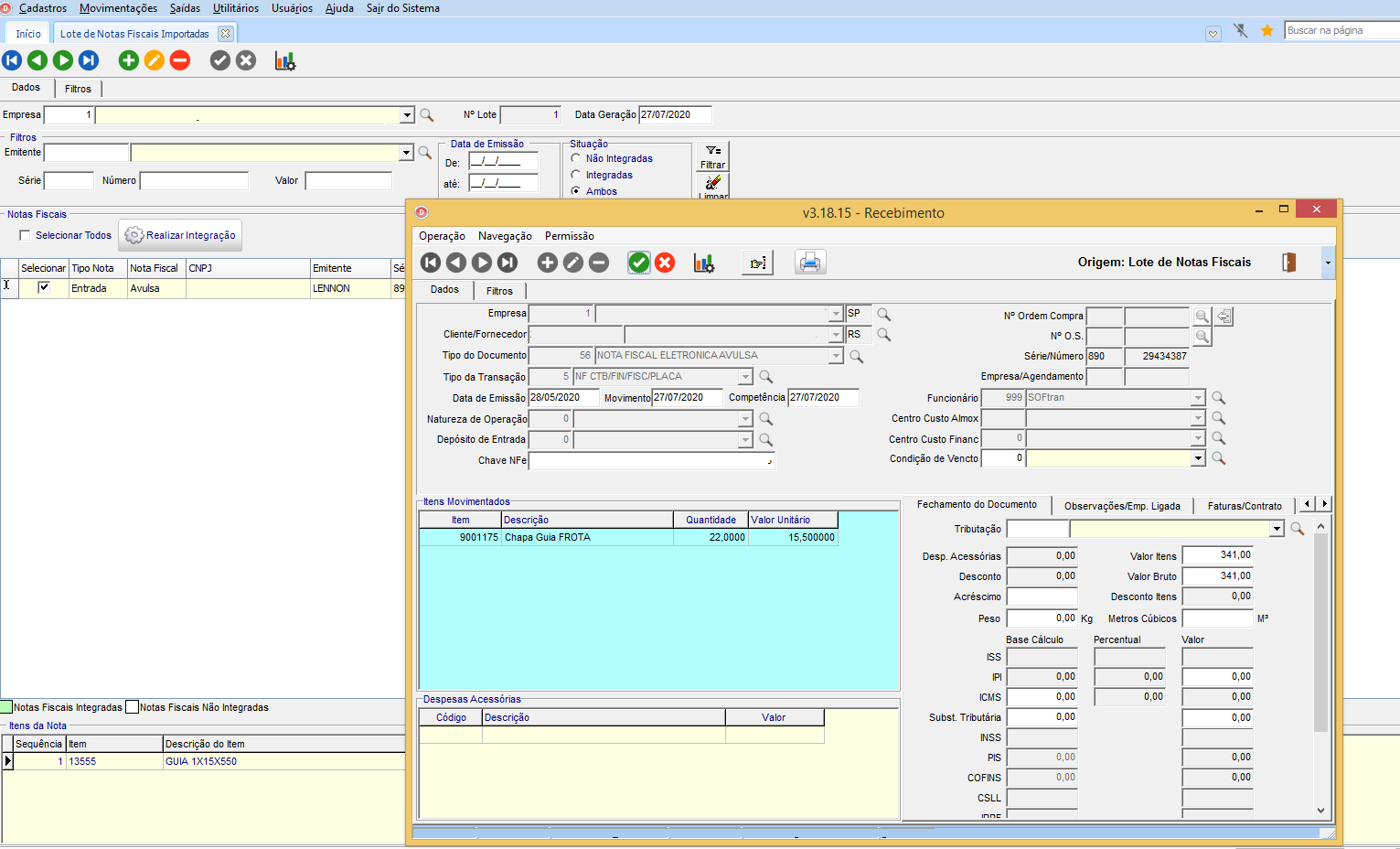Image resolution: width=1400 pixels, height=849 pixels.
Task: Switch to the Faturas/Contrato tab
Action: click(1244, 505)
